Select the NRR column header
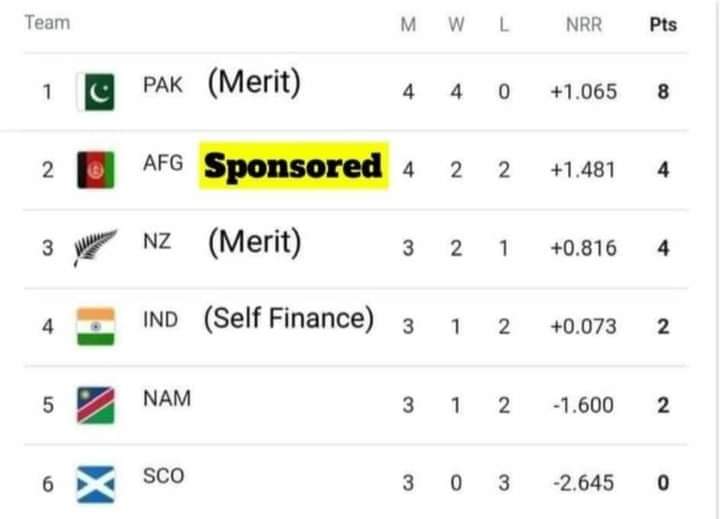This screenshot has width=720, height=519. tap(584, 24)
